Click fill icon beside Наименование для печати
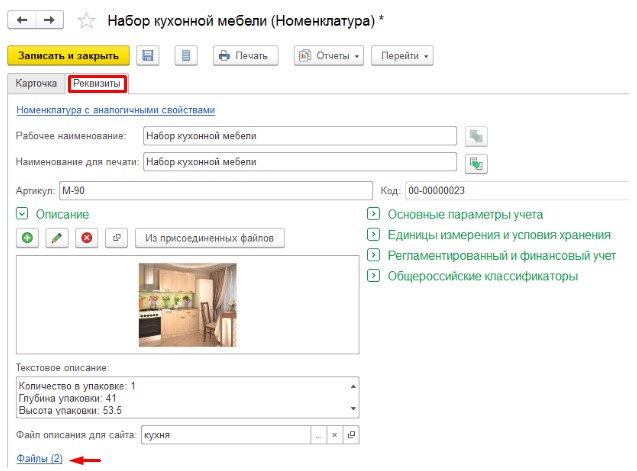Screen dimensions: 637x471 click(x=476, y=164)
